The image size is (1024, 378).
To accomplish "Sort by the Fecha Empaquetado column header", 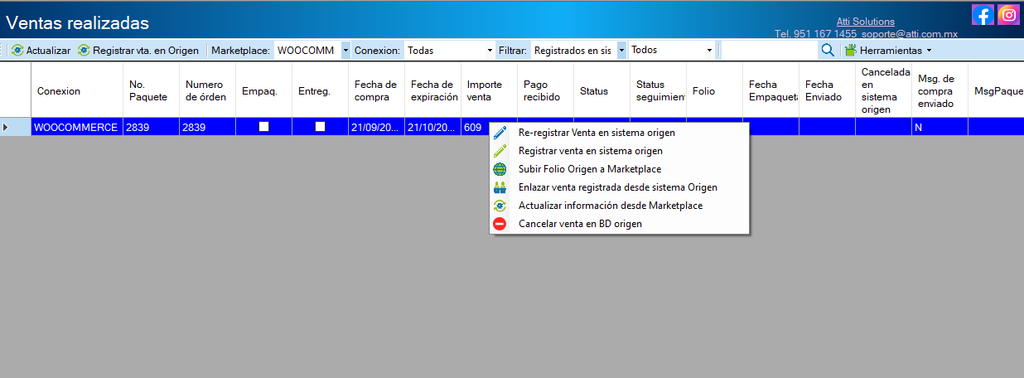I will [771, 91].
